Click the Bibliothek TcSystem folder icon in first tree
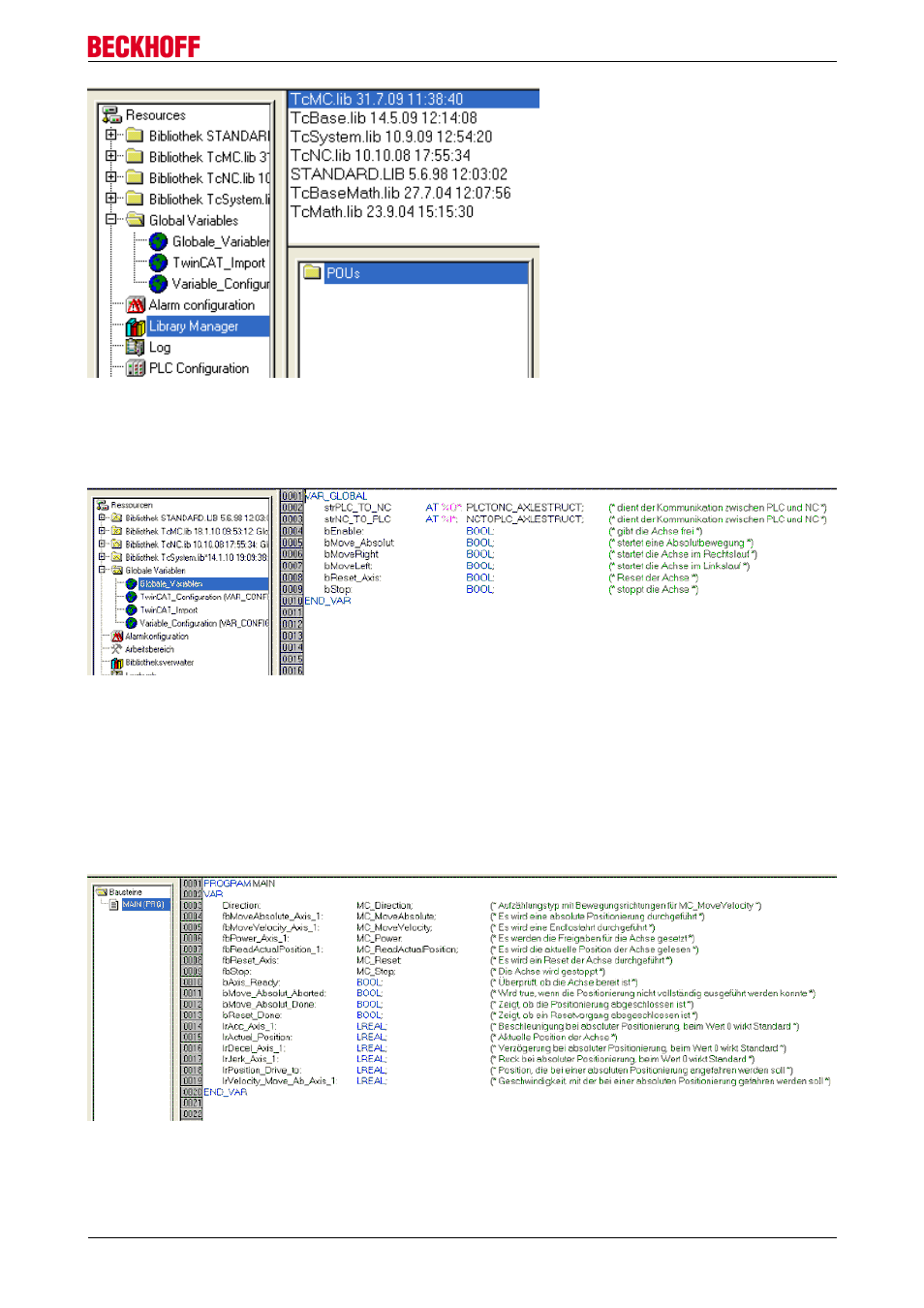Viewport: 924px width, 1308px height. [x=135, y=200]
